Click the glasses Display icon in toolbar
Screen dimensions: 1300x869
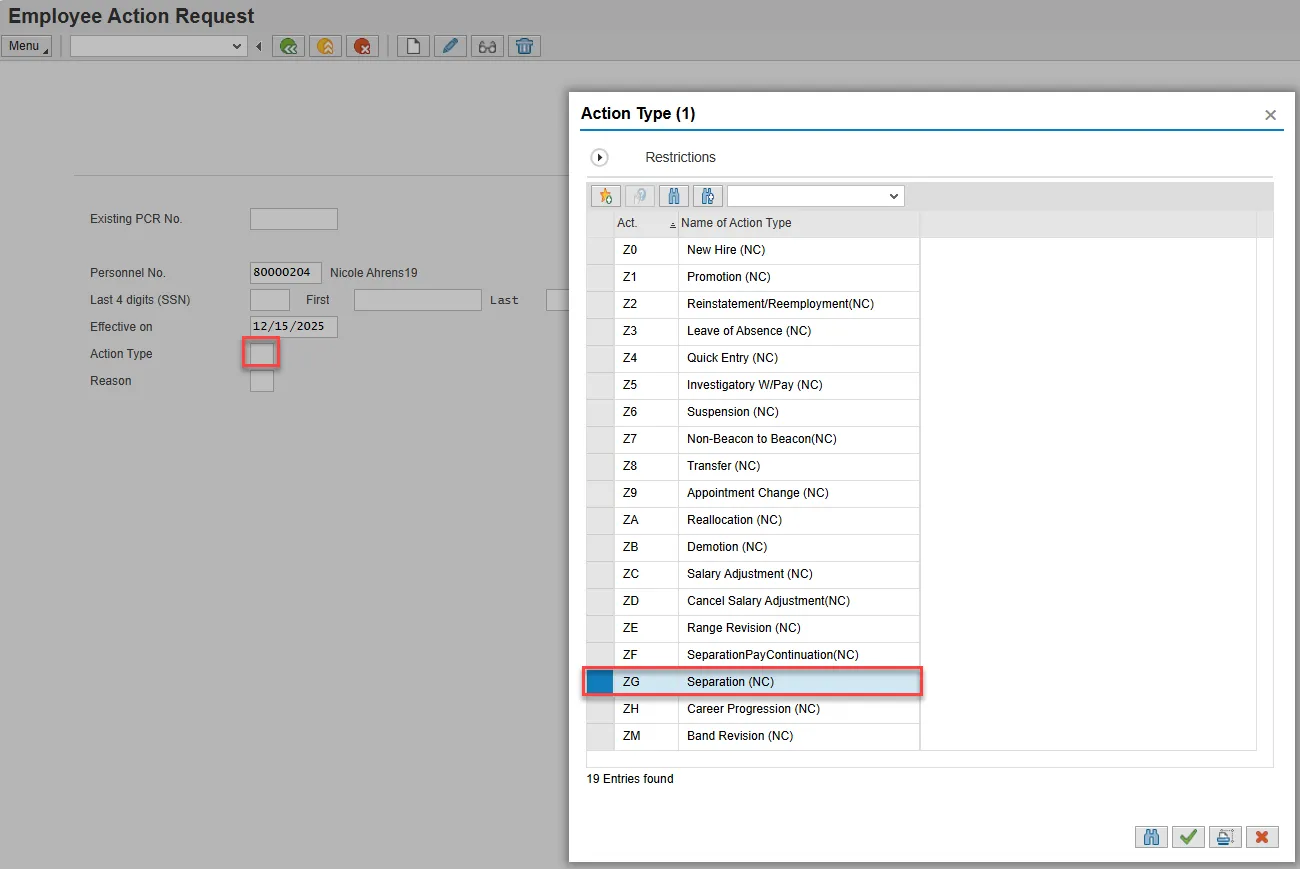click(487, 46)
